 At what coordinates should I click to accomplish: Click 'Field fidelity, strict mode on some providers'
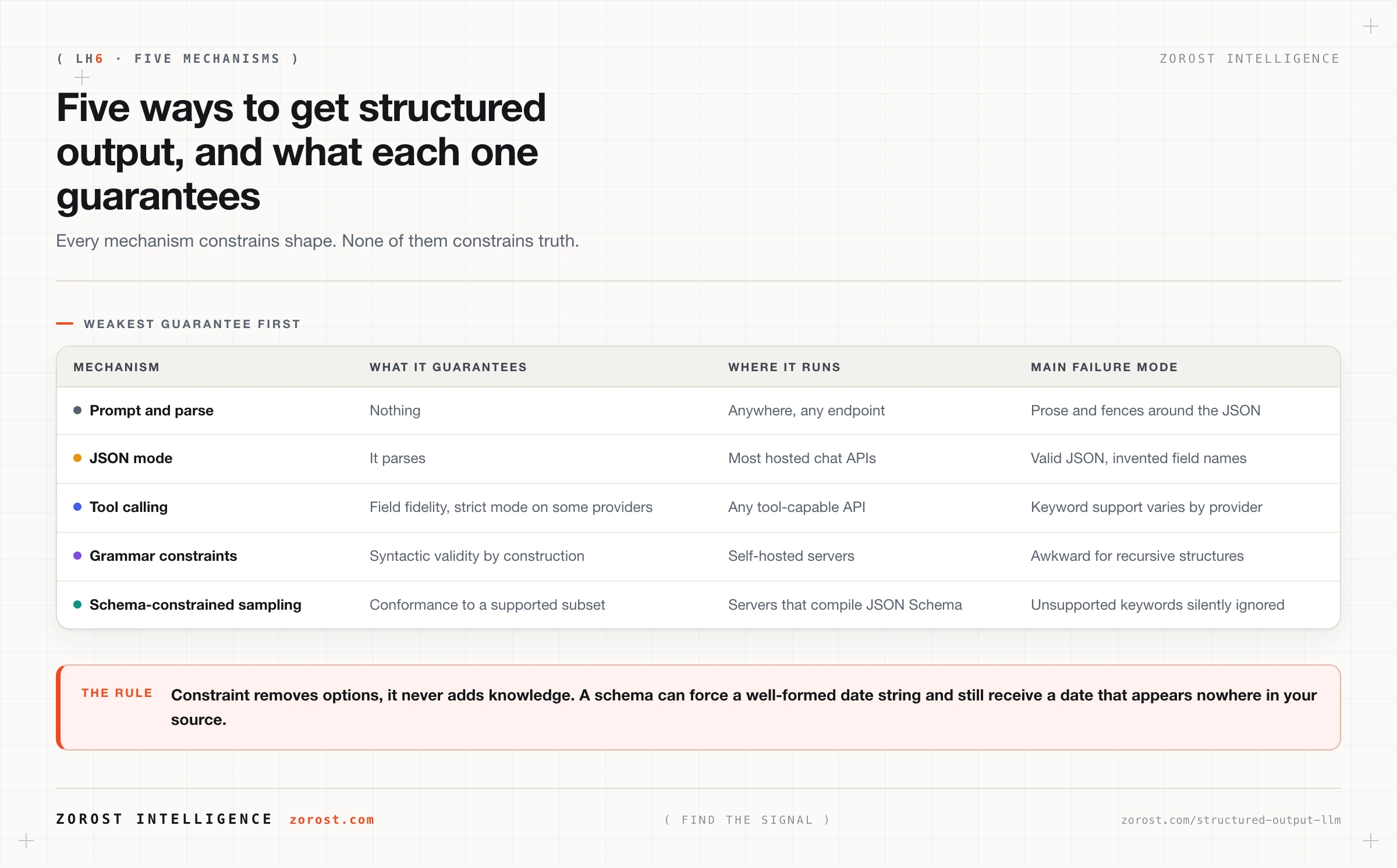[x=511, y=507]
